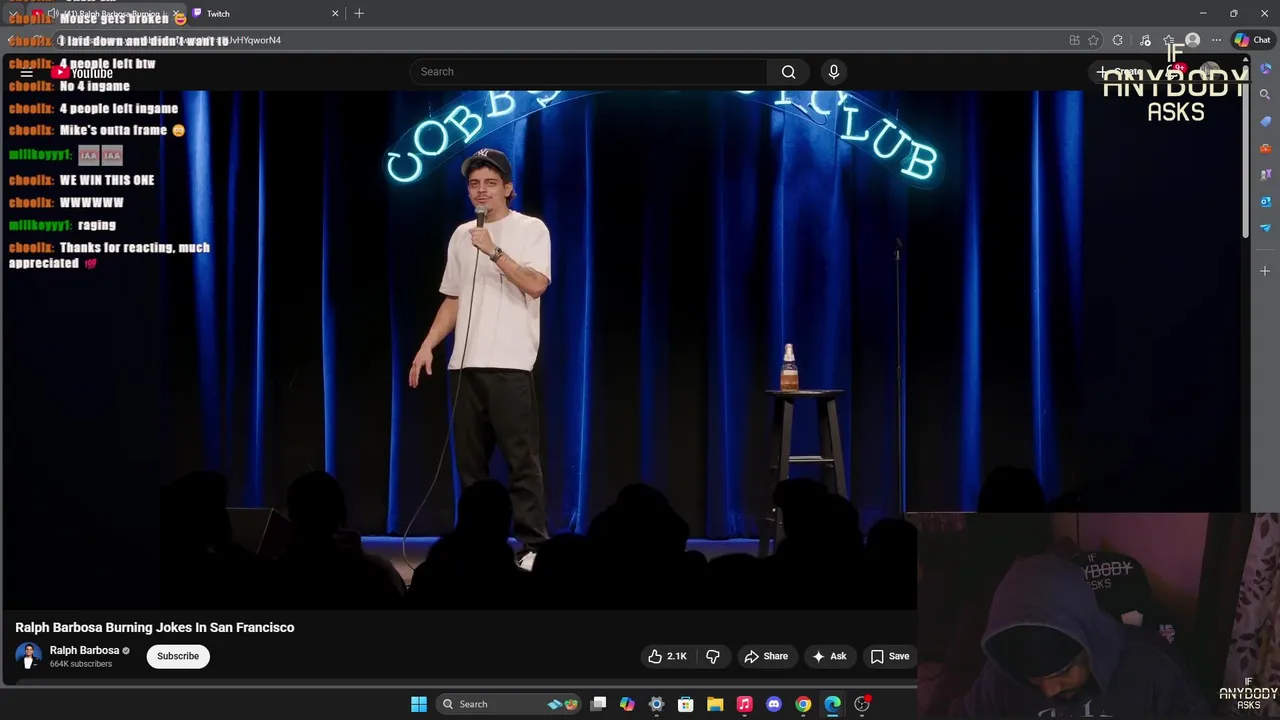Search YouTube with the magnifier button
The width and height of the screenshot is (1280, 720).
click(788, 72)
